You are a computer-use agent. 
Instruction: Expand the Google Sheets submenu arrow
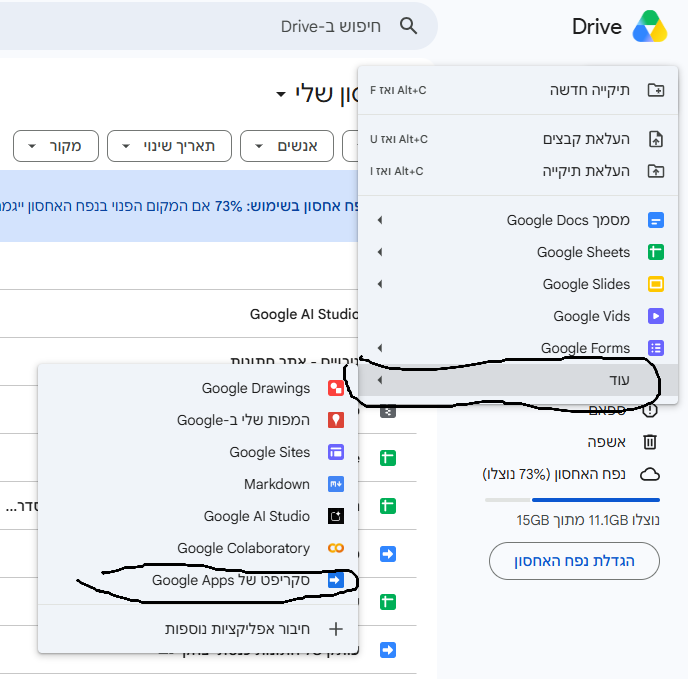pyautogui.click(x=380, y=252)
